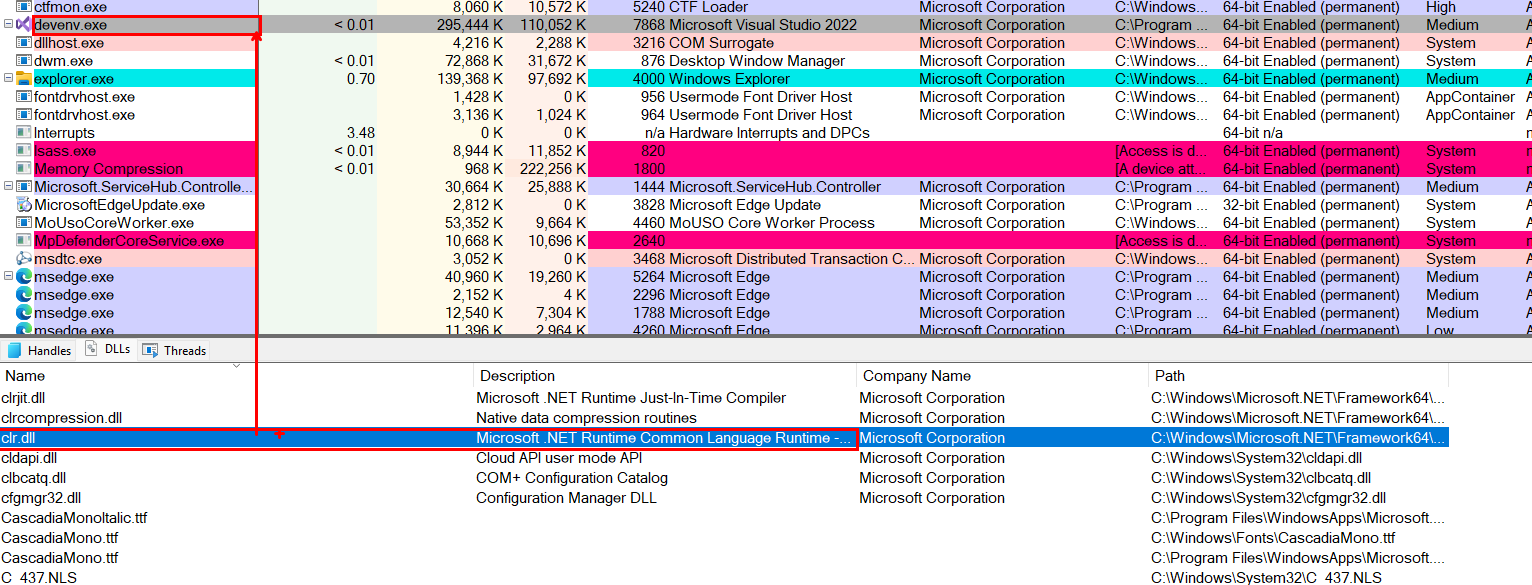This screenshot has height=585, width=1532.
Task: Click the MoUsoCoreWorker.exe process icon
Action: click(x=24, y=223)
